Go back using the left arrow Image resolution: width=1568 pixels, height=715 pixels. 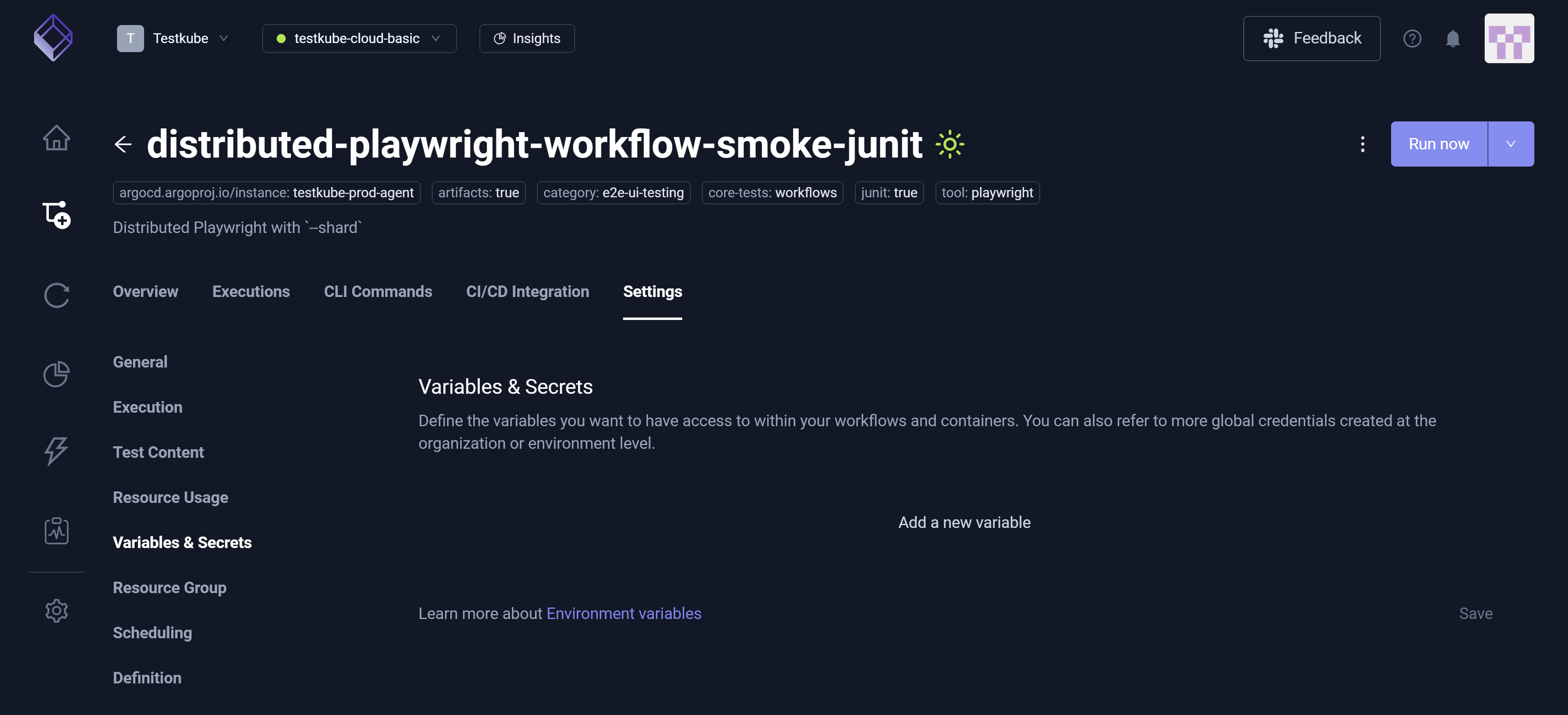point(123,144)
